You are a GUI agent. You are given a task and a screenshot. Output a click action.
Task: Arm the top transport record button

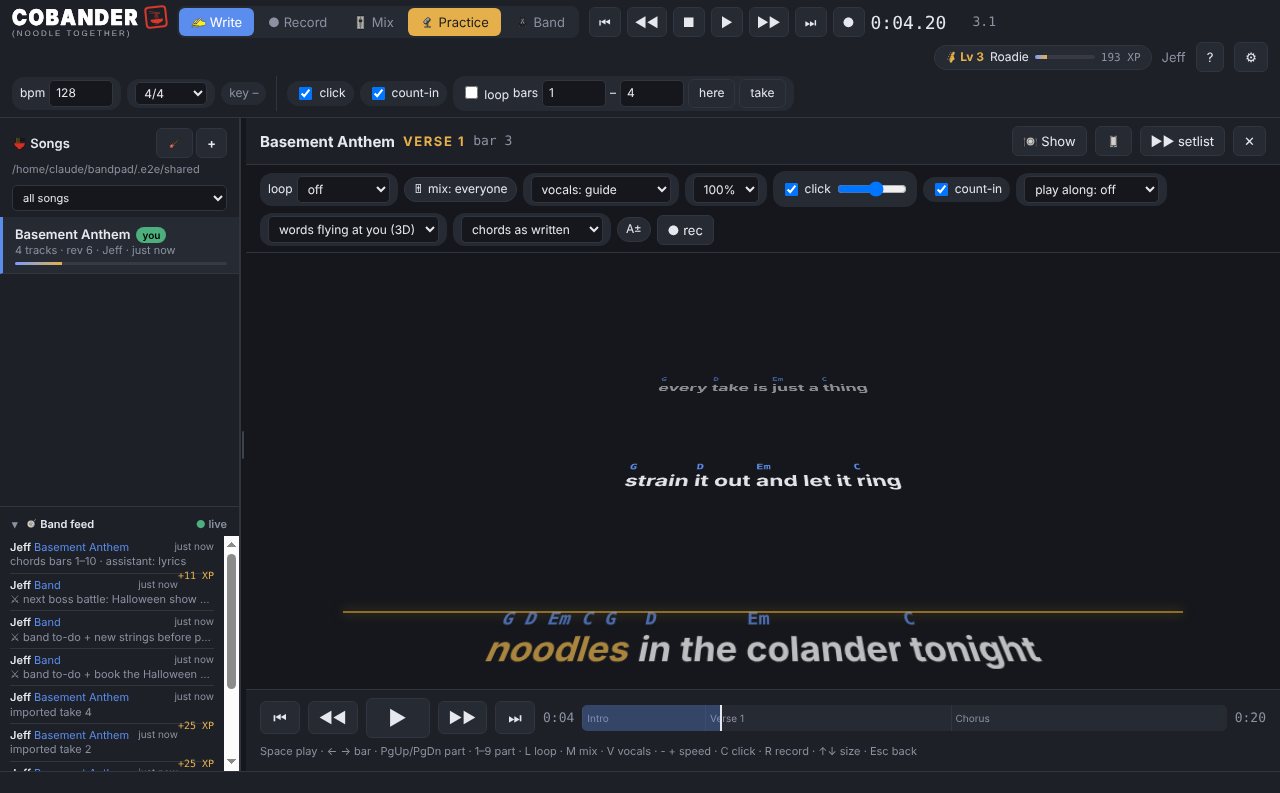(x=849, y=22)
